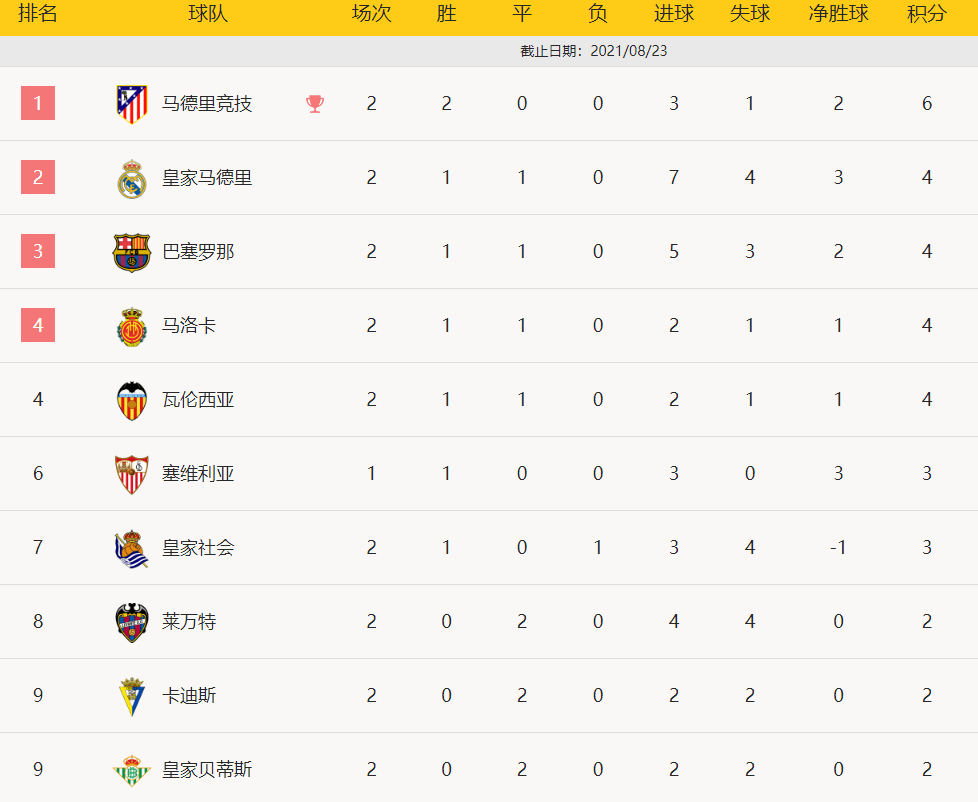Click the Sevilla club crest
978x802 pixels.
[x=132, y=474]
